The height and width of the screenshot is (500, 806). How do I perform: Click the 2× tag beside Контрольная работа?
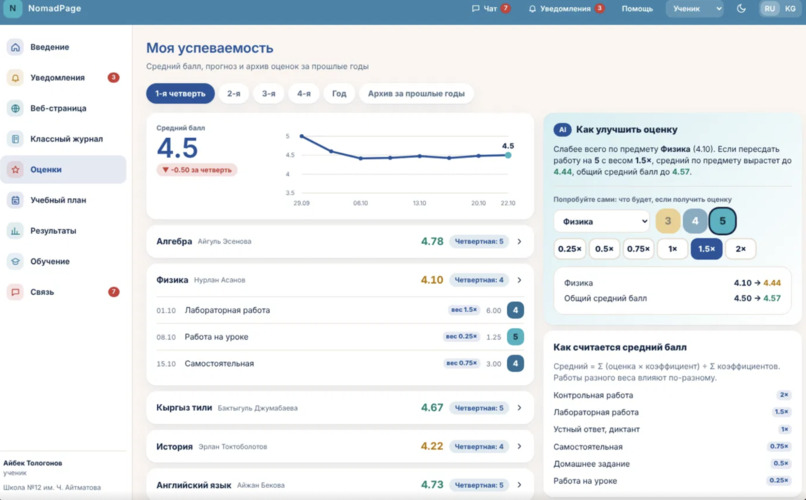click(784, 395)
